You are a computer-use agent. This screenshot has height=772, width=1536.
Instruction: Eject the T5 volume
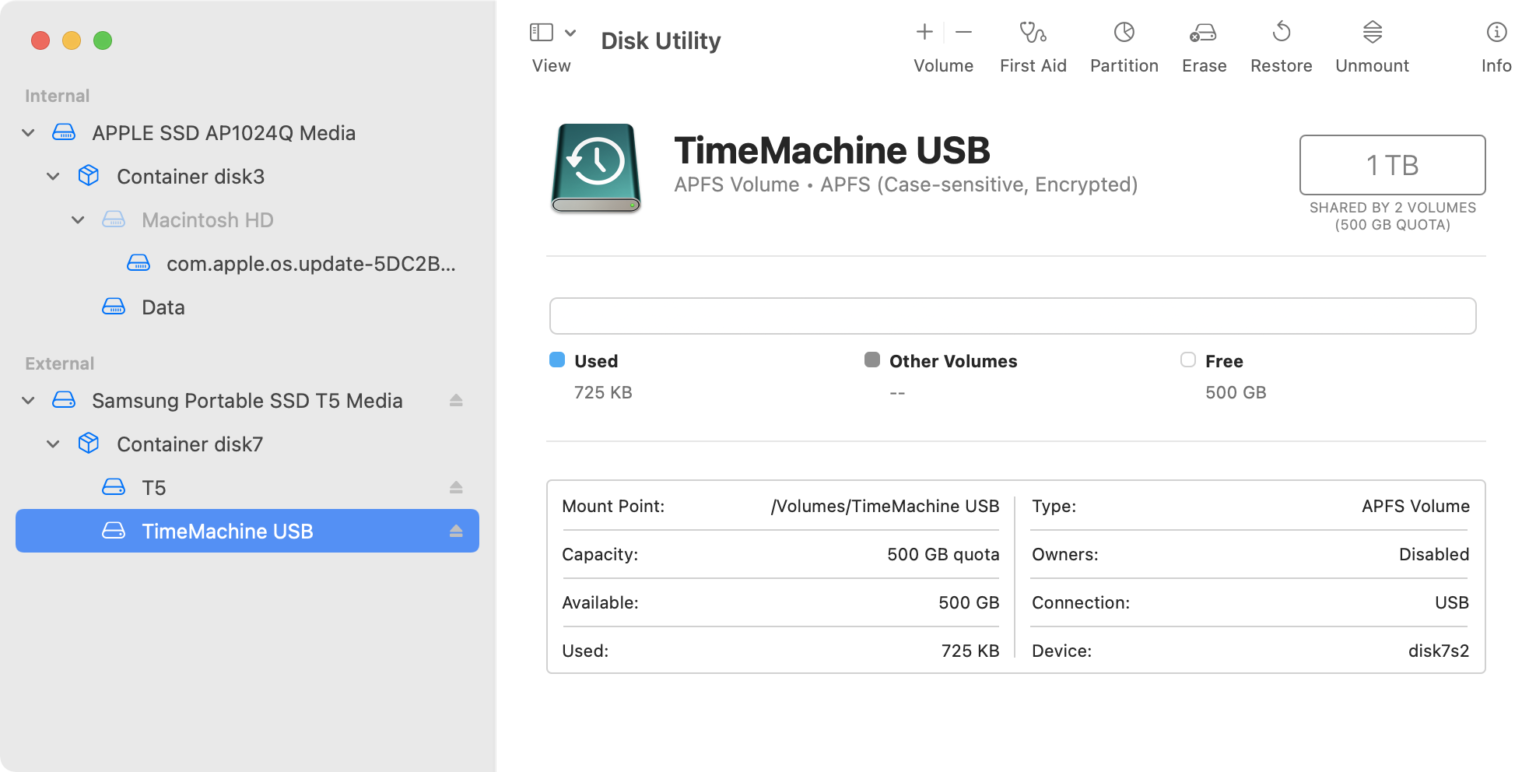point(456,487)
